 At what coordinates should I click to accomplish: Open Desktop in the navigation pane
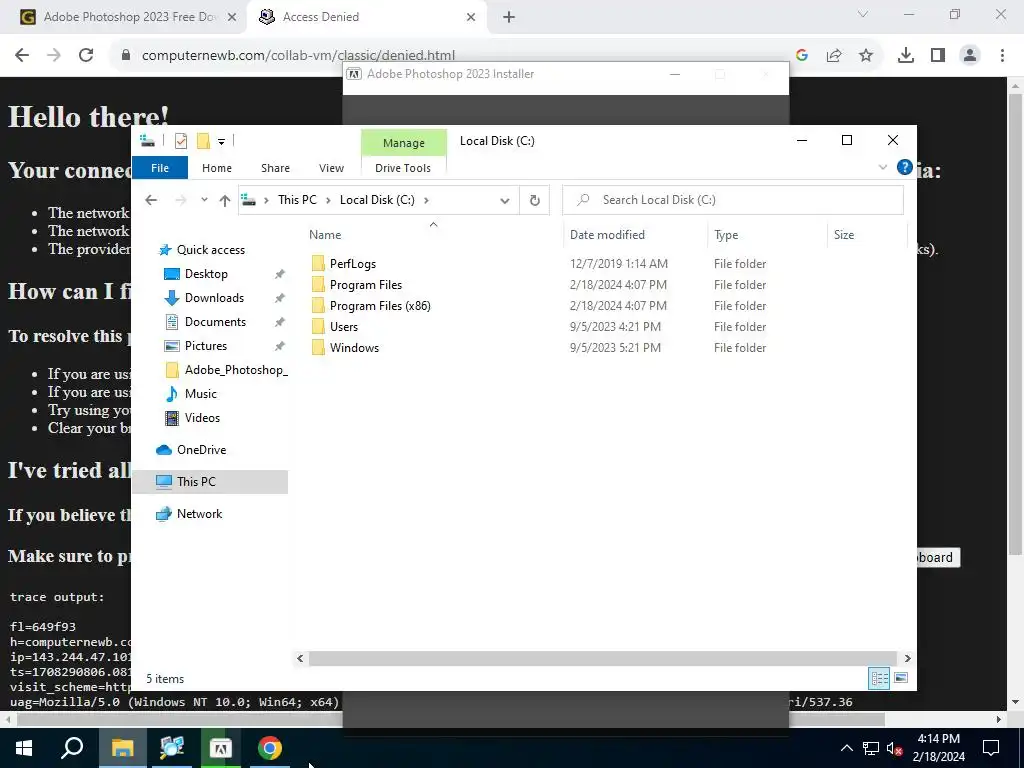206,274
